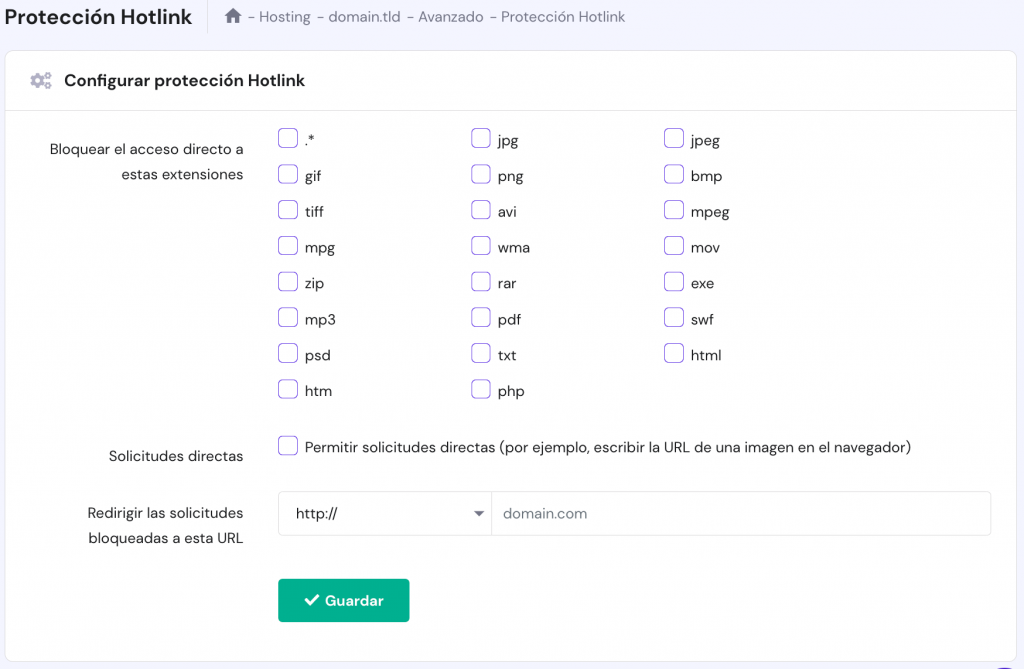Image resolution: width=1024 pixels, height=669 pixels.
Task: Check the jpg extension
Action: (481, 138)
